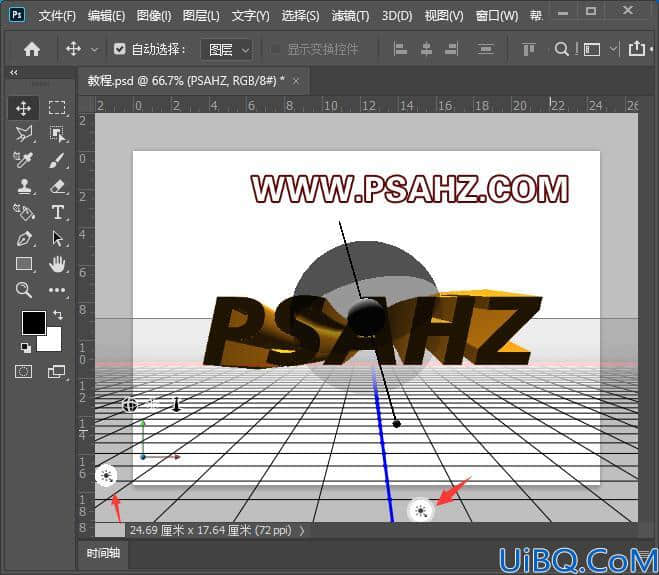Screen dimensions: 659x575
Task: Select the Object Selection tool
Action: (x=57, y=134)
